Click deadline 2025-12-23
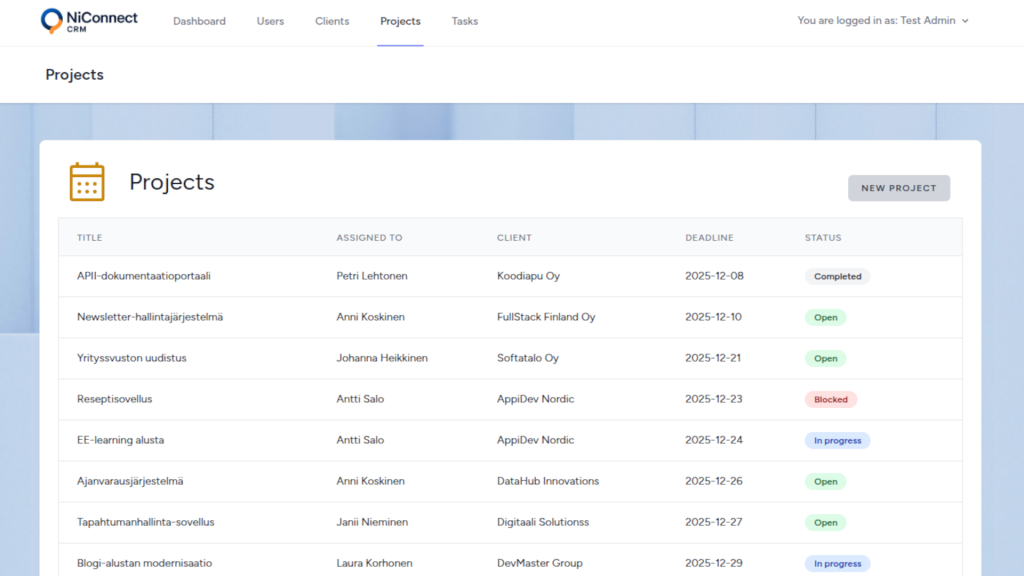Screen dimensions: 1024x576 [714, 399]
